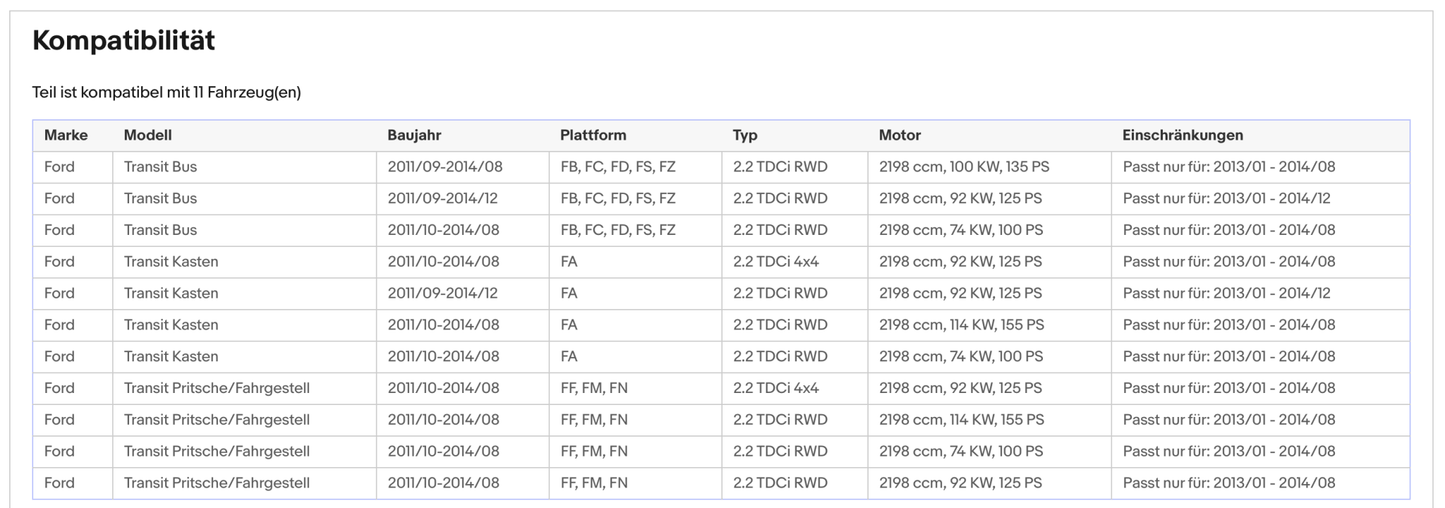The image size is (1445, 508).
Task: Select the Plattform column header
Action: point(593,135)
